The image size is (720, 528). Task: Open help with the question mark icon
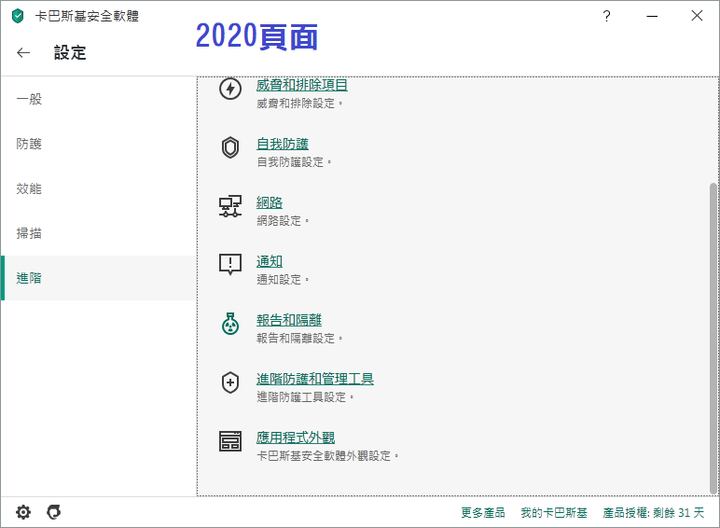tap(607, 16)
